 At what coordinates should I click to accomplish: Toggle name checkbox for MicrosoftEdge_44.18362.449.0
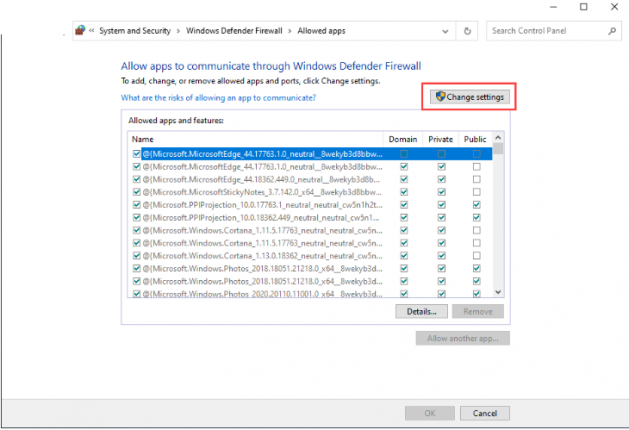(x=136, y=179)
